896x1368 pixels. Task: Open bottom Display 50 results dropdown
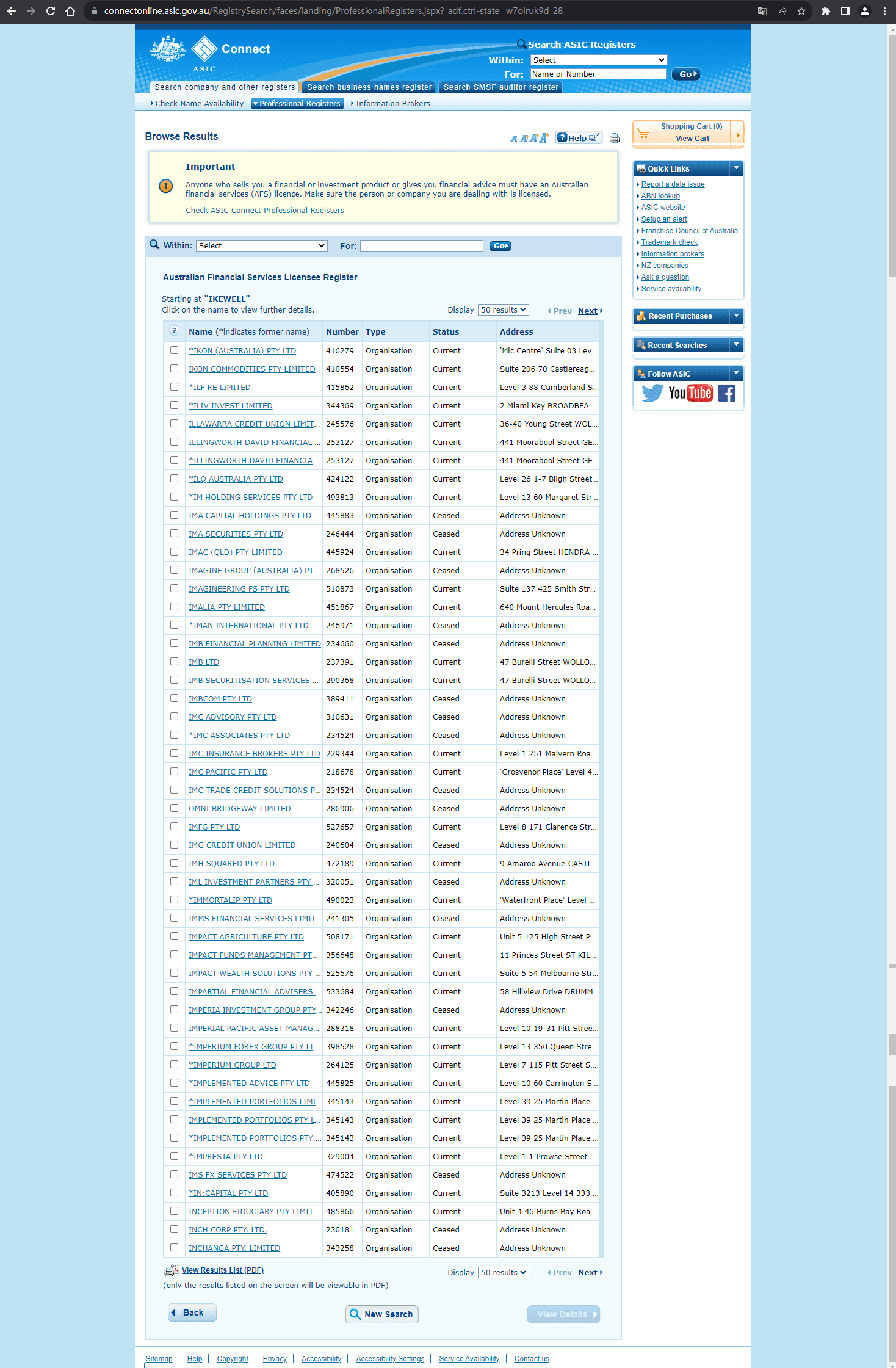(503, 1273)
